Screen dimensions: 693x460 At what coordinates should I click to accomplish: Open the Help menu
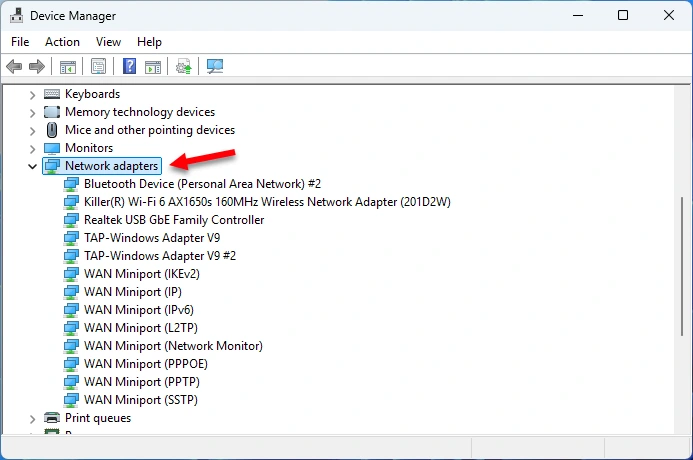tap(149, 42)
